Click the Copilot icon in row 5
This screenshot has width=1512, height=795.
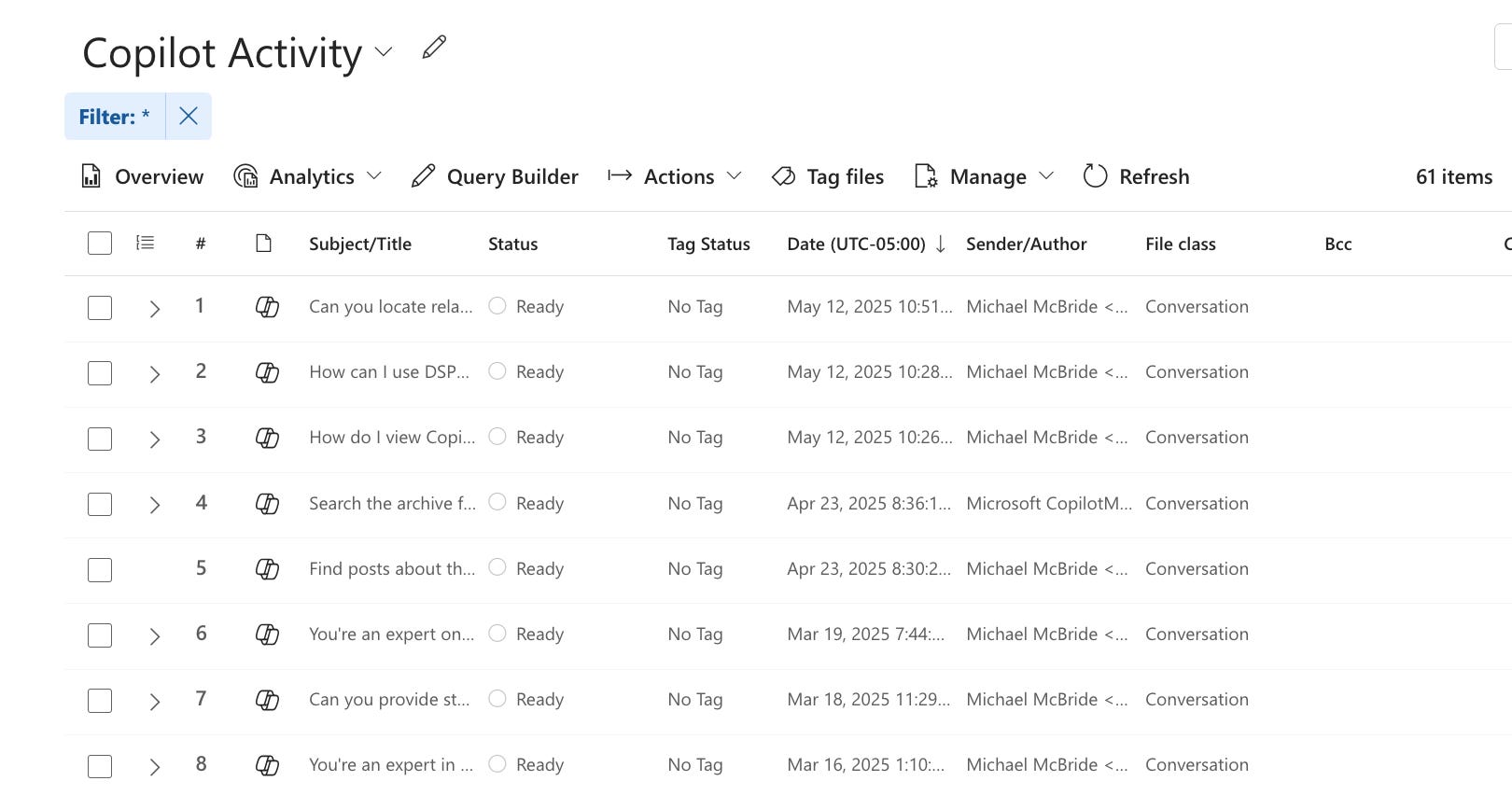pyautogui.click(x=268, y=569)
